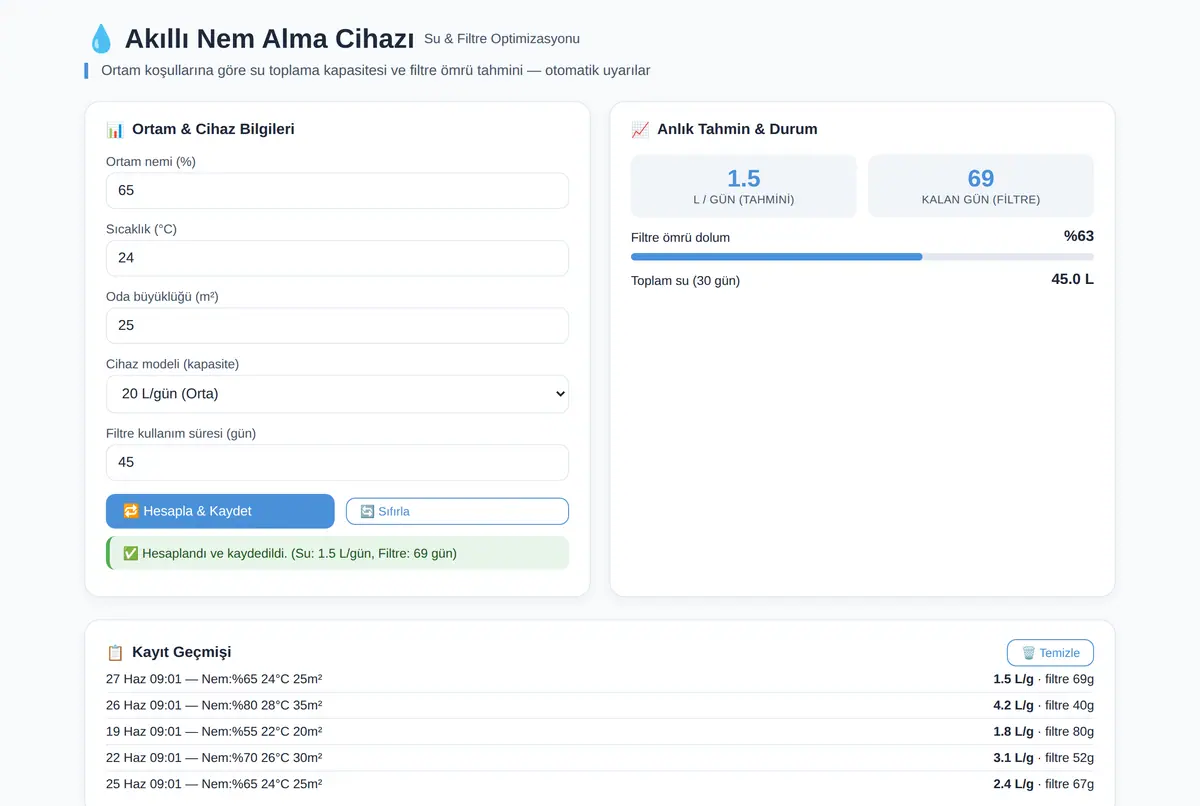Select the '19 Haz 09:01' history entry
This screenshot has height=806, width=1200.
[600, 732]
